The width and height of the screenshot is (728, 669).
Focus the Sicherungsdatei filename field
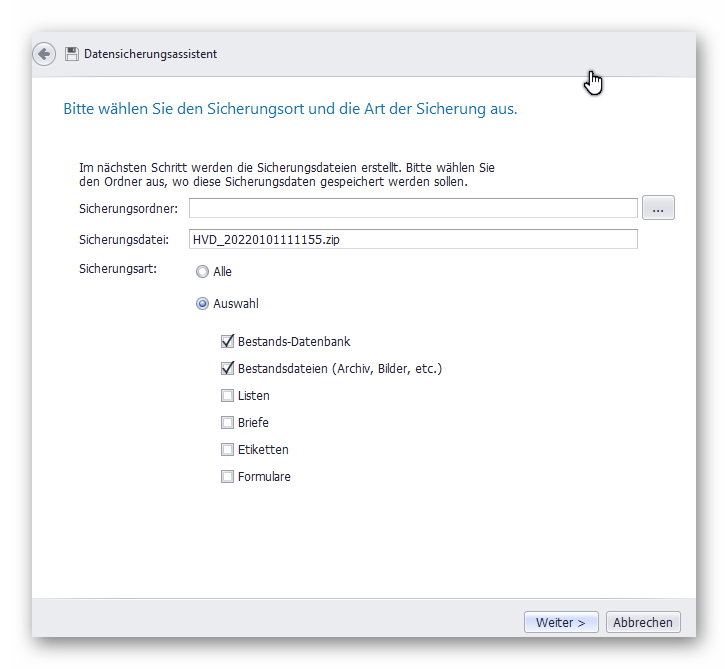[412, 239]
